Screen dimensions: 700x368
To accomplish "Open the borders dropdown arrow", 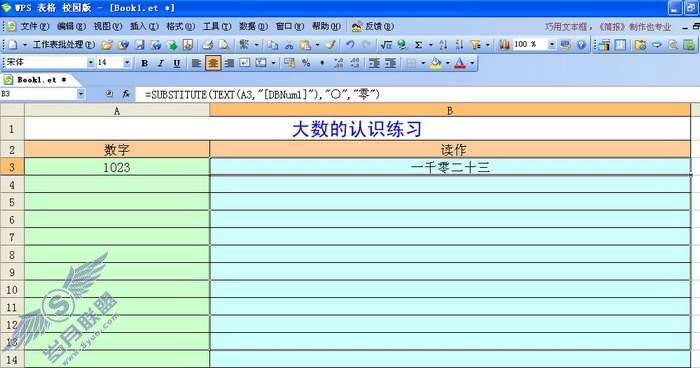I will (x=423, y=63).
